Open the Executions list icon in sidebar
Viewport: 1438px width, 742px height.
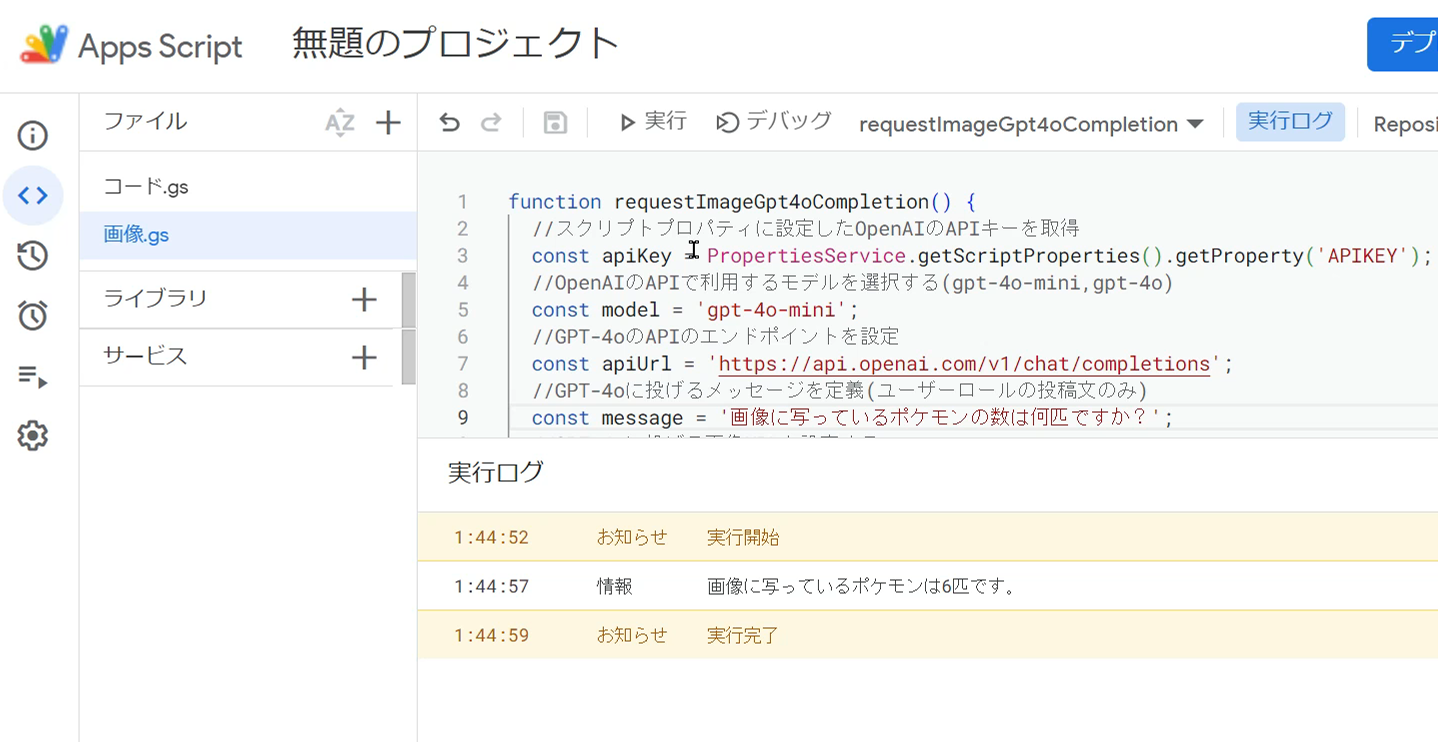pyautogui.click(x=33, y=376)
